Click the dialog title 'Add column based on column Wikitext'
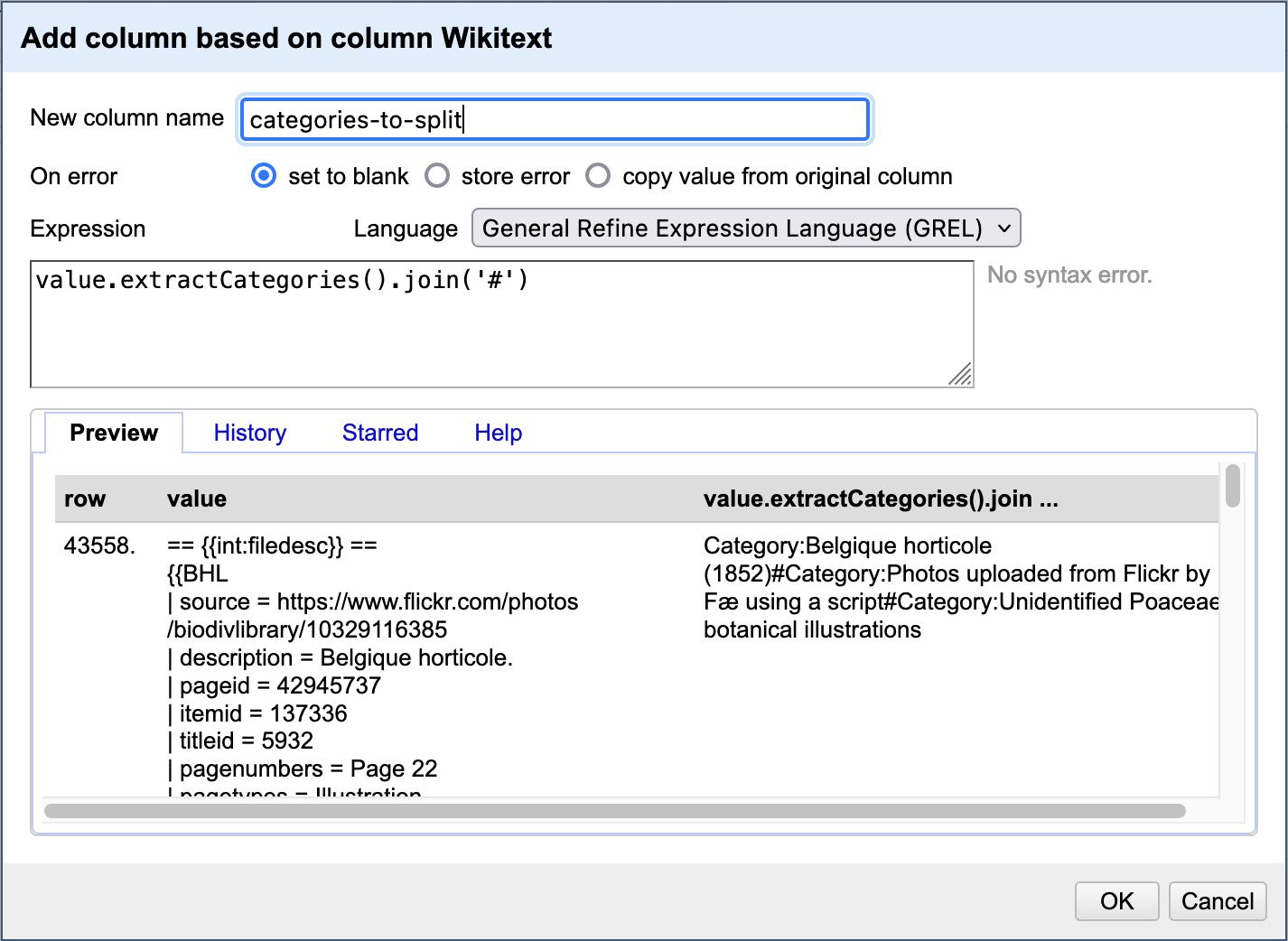 [286, 38]
